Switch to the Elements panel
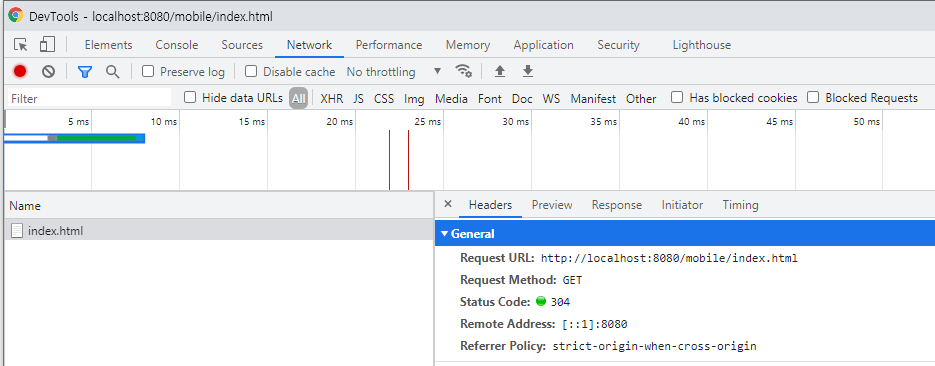Screen dimensions: 935x366 pos(109,45)
